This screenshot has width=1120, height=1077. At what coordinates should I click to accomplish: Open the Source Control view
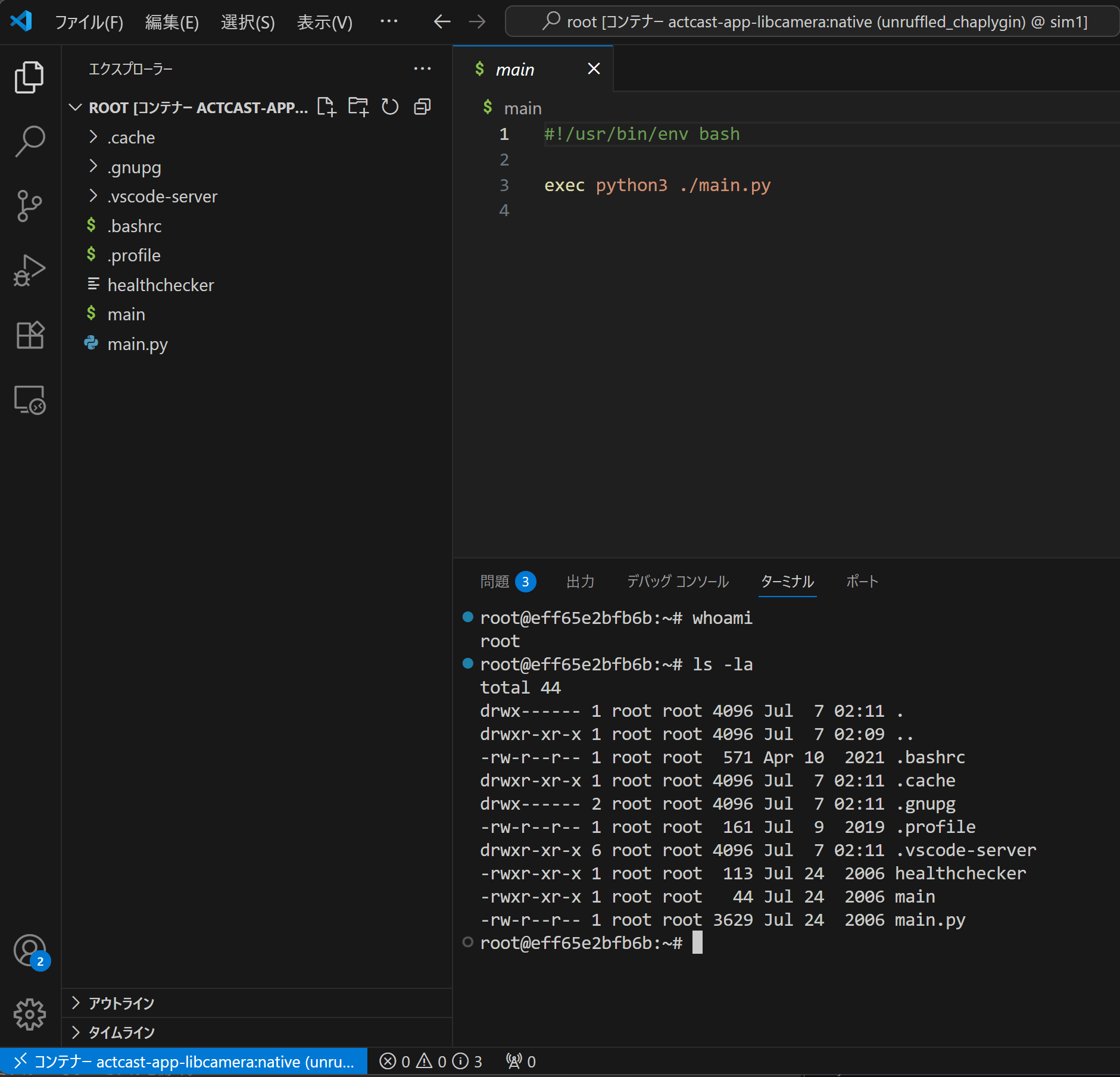pyautogui.click(x=29, y=205)
